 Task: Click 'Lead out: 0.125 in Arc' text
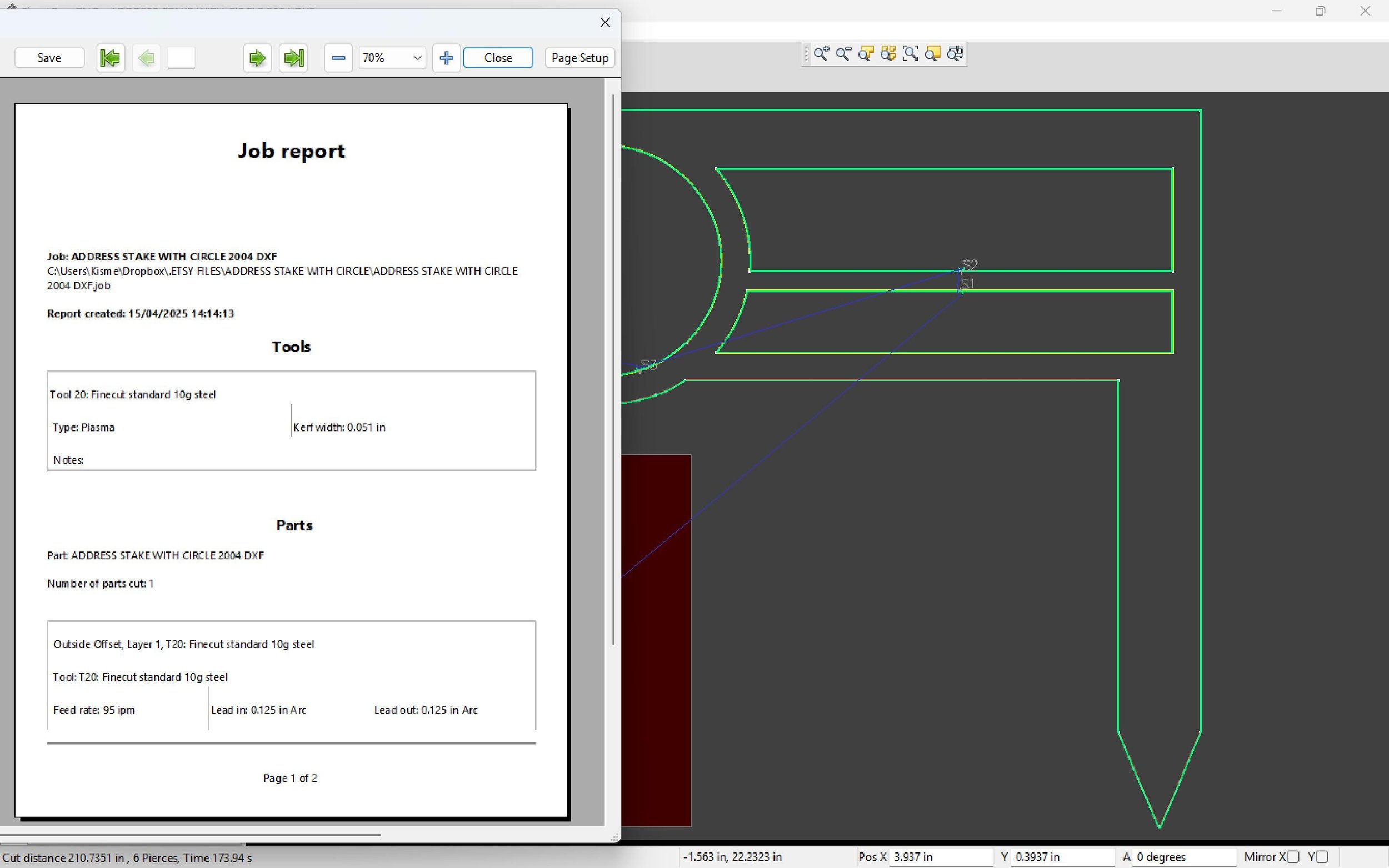tap(426, 710)
